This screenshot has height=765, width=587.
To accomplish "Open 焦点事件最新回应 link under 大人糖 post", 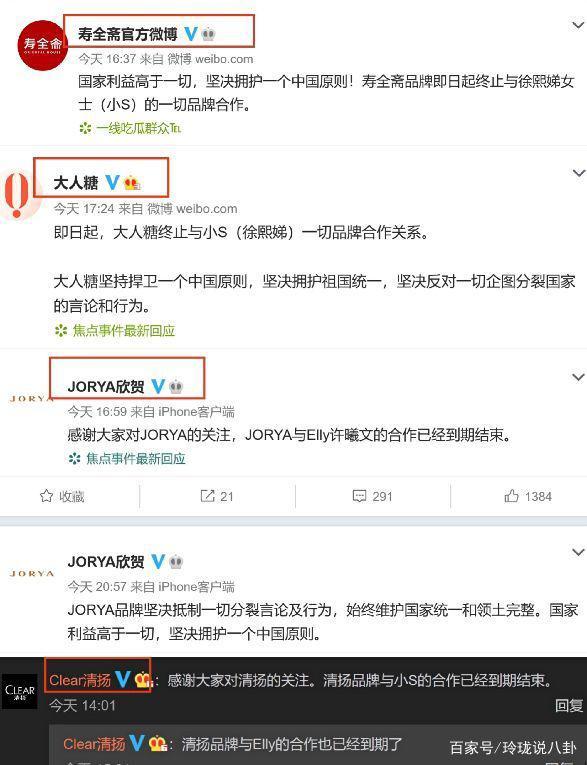I will click(x=124, y=331).
